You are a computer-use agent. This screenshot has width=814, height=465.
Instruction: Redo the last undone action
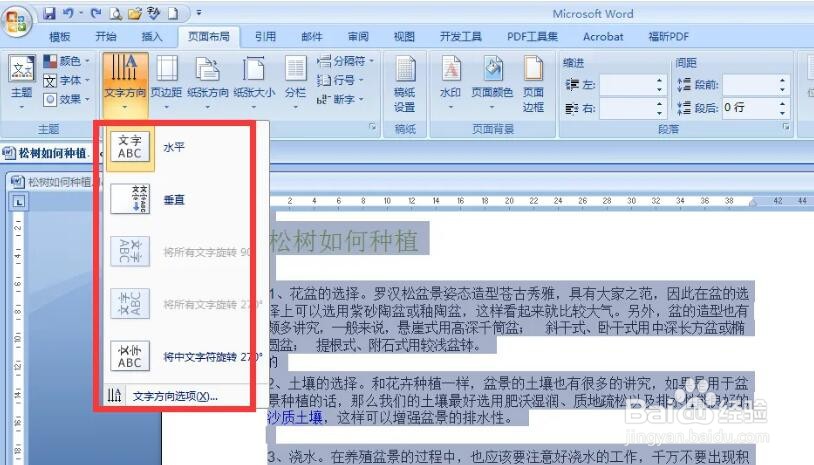pos(96,13)
